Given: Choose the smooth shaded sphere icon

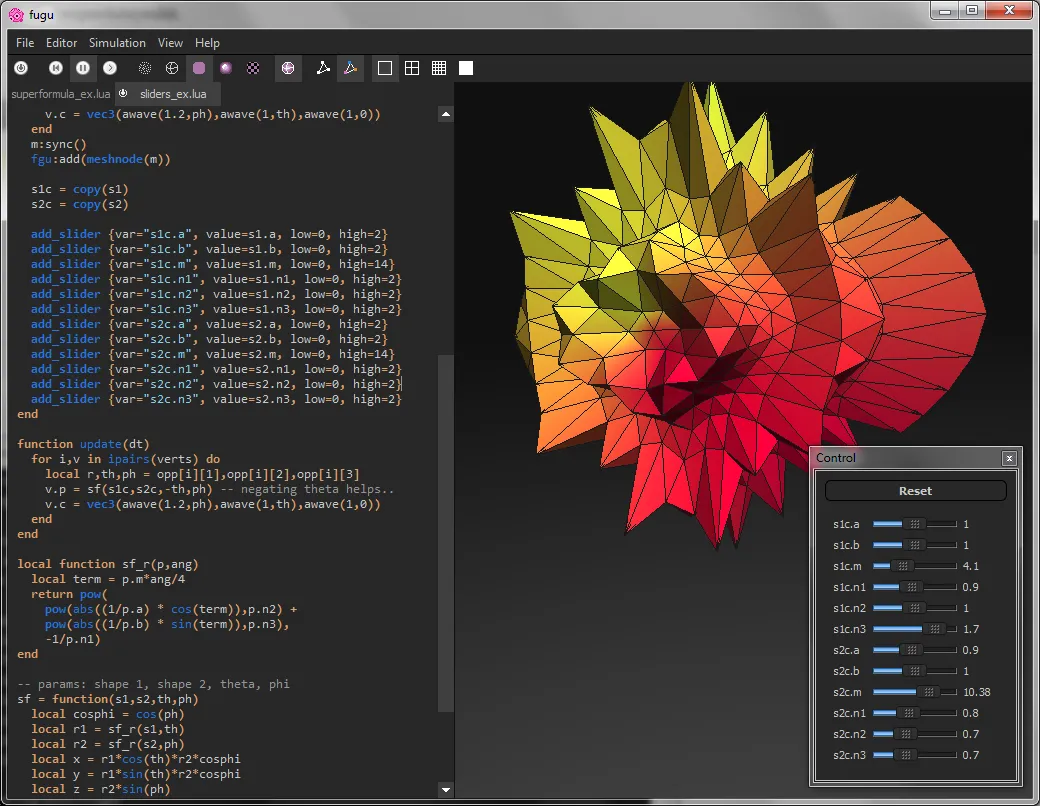Looking at the screenshot, I should tap(225, 67).
